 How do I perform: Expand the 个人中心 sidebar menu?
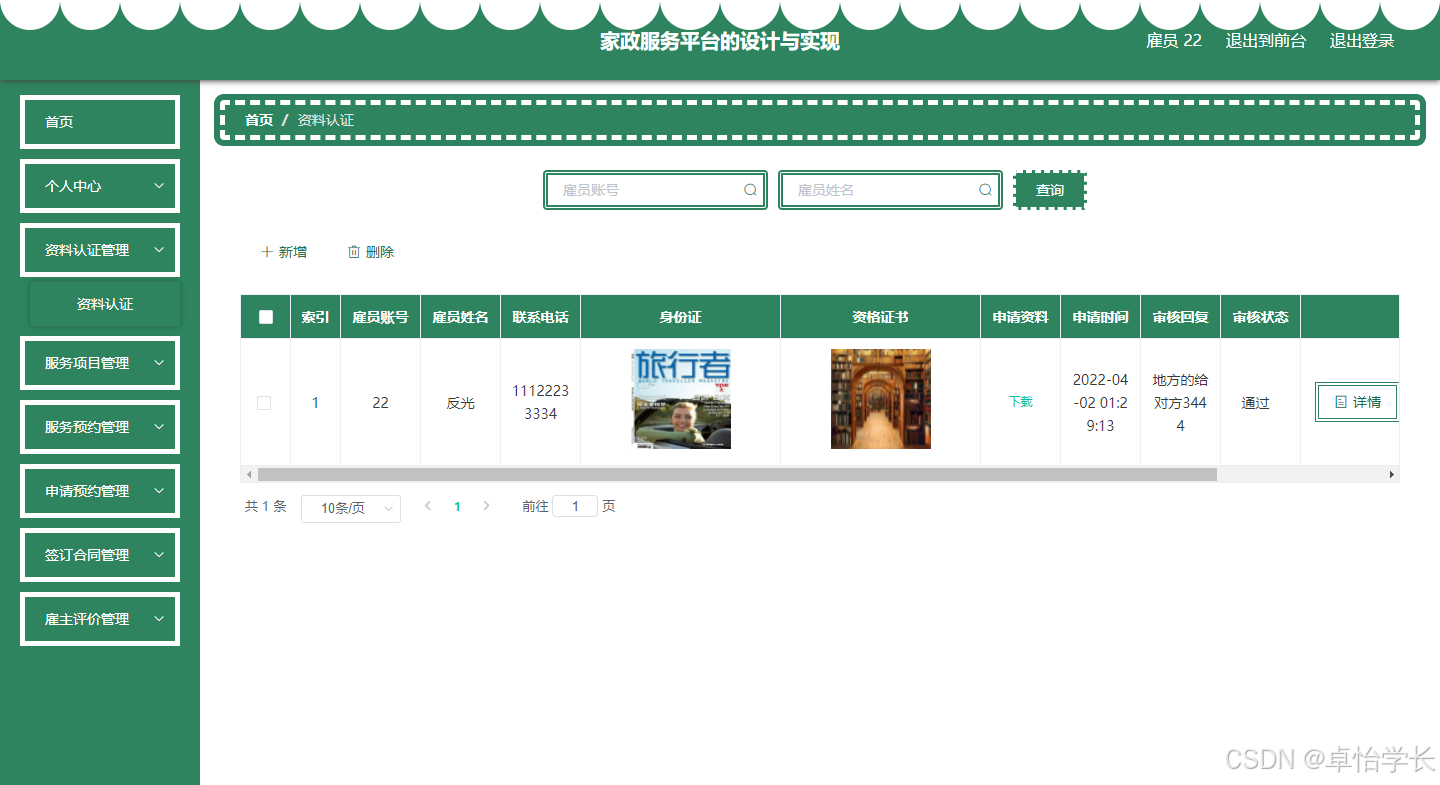[x=100, y=186]
